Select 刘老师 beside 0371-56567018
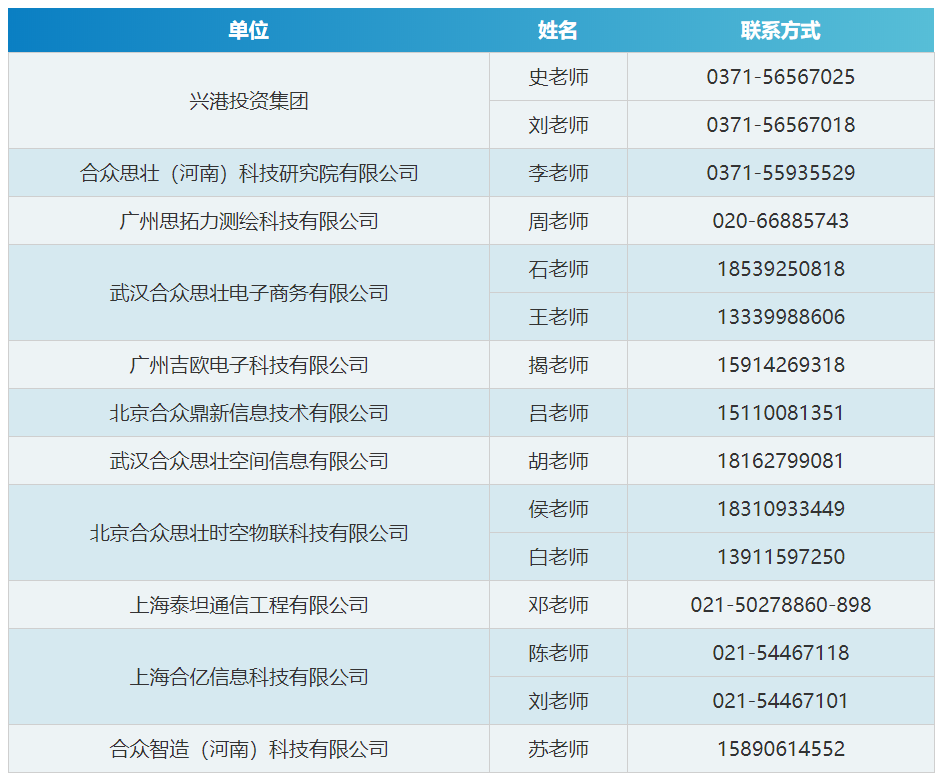This screenshot has height=782, width=944. 558,125
